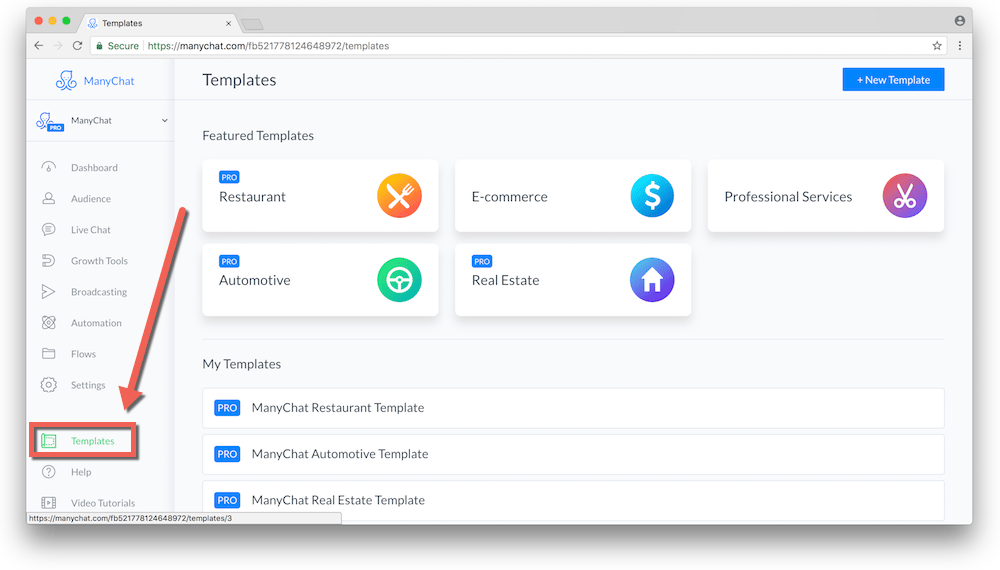Click the PRO badge of Real Estate Template row
1000x570 pixels.
(227, 501)
